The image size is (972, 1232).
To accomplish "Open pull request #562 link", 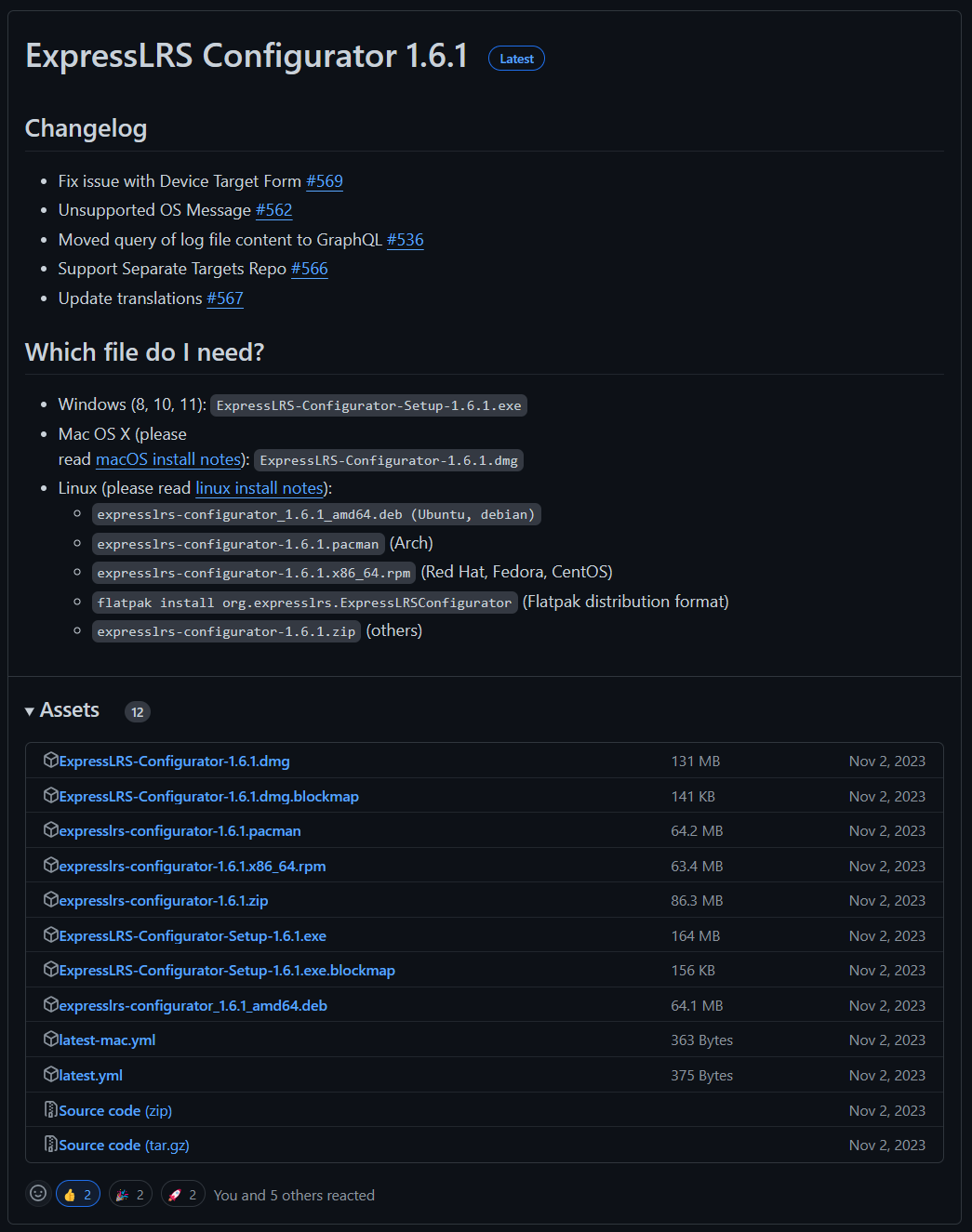I will (x=274, y=210).
